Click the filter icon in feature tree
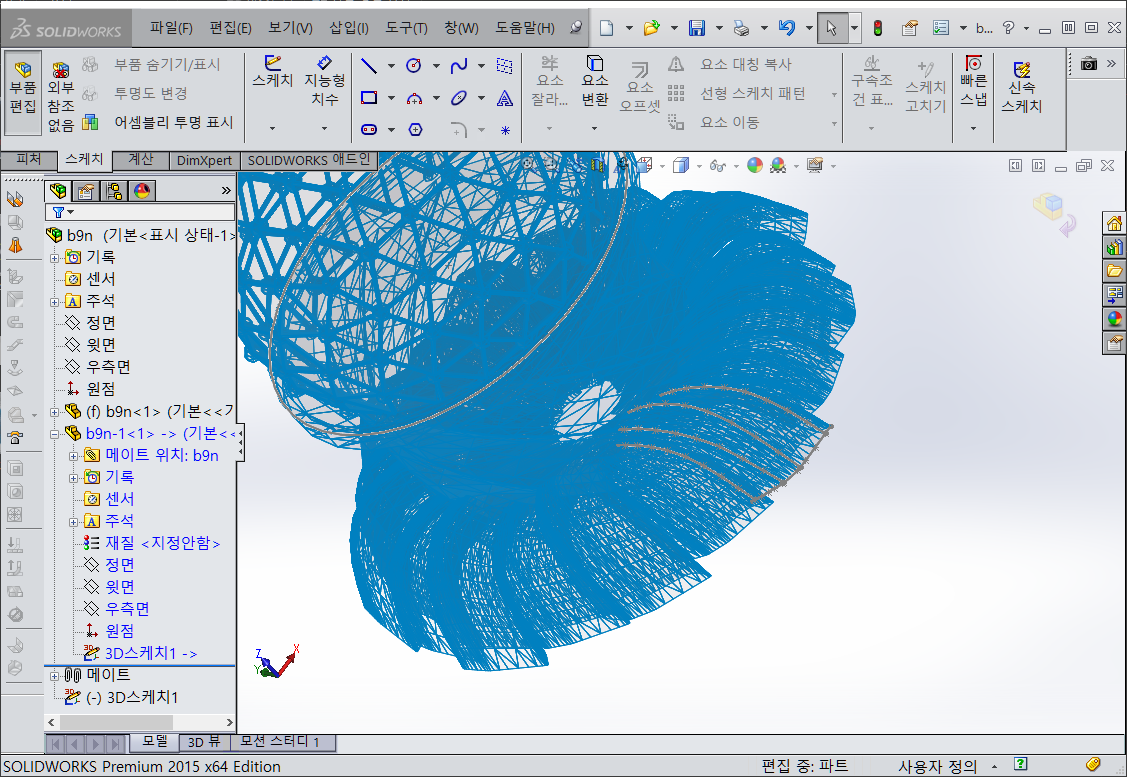Image resolution: width=1127 pixels, height=777 pixels. click(58, 212)
